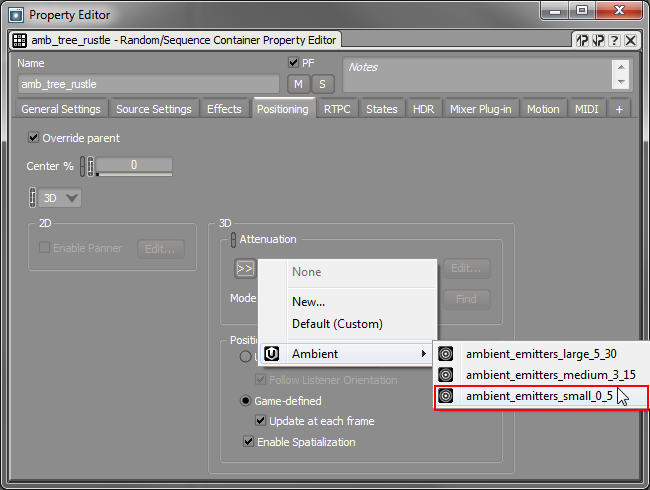The height and width of the screenshot is (490, 650).
Task: Switch to the RTPC tab
Action: click(x=337, y=109)
